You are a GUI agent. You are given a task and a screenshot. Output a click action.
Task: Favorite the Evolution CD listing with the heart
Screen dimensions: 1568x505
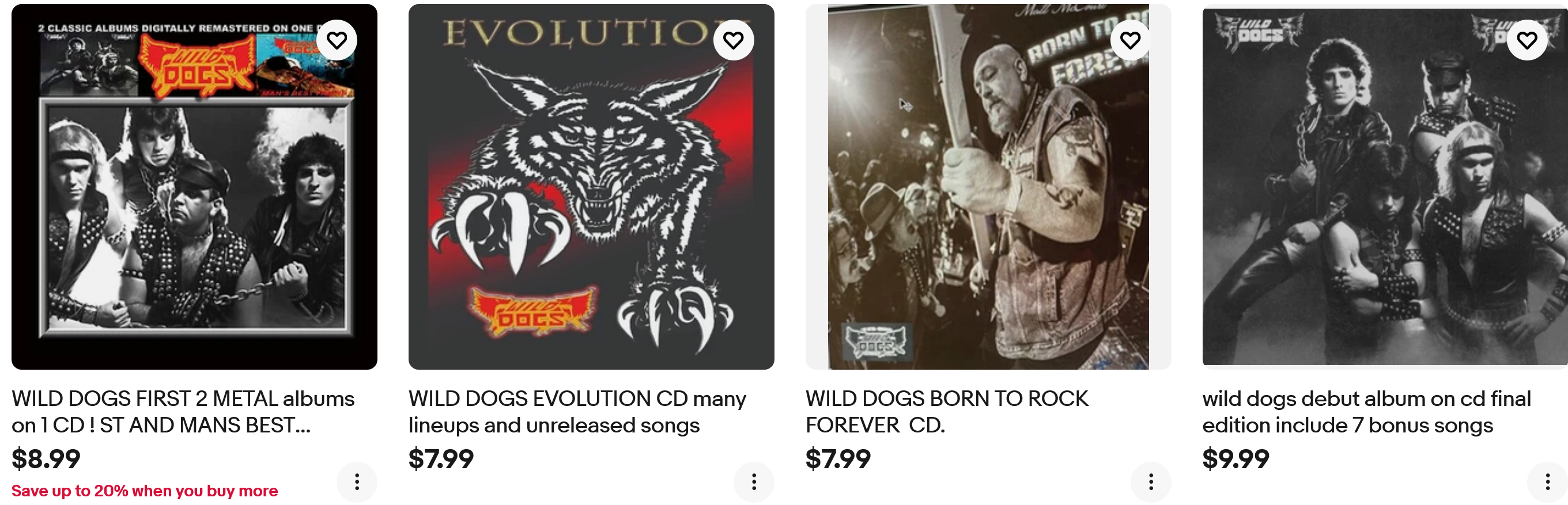(734, 40)
